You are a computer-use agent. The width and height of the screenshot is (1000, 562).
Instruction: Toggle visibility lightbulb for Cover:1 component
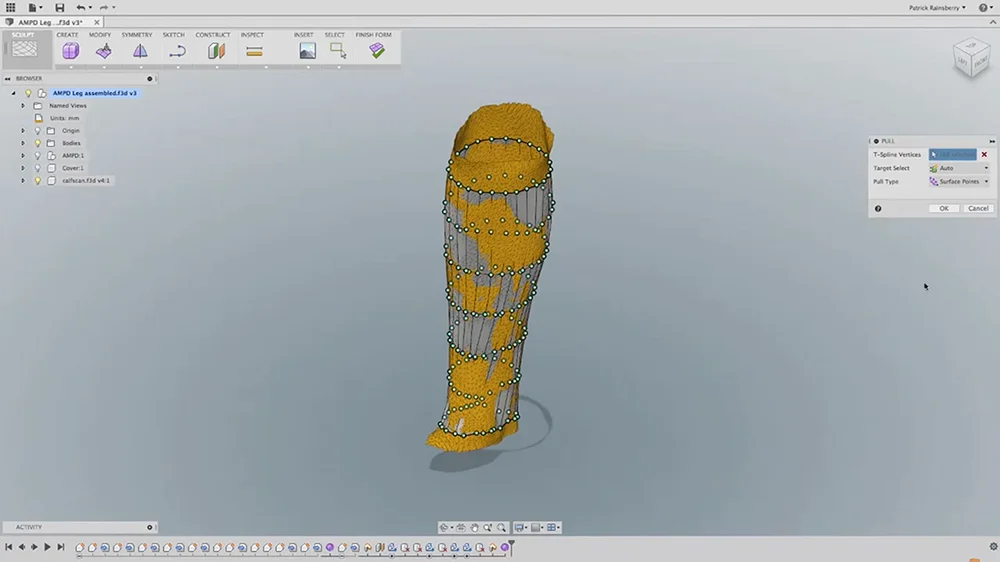38,168
